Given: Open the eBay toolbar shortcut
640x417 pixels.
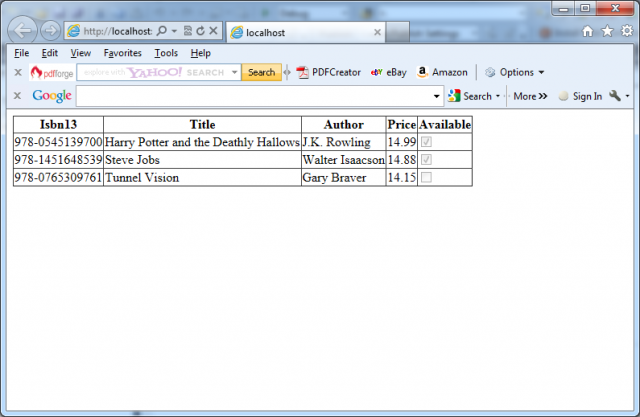Looking at the screenshot, I should click(389, 72).
